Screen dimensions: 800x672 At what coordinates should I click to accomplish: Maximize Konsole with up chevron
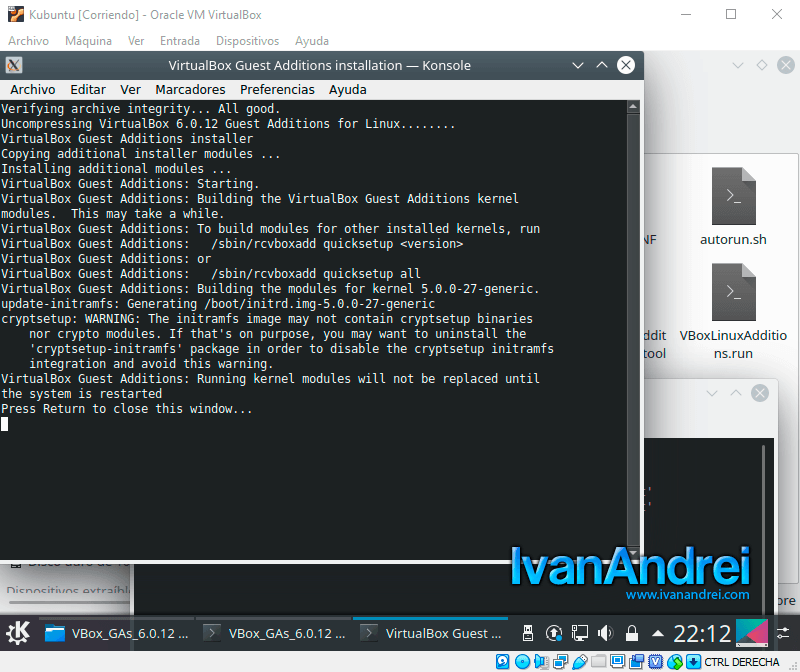[602, 65]
